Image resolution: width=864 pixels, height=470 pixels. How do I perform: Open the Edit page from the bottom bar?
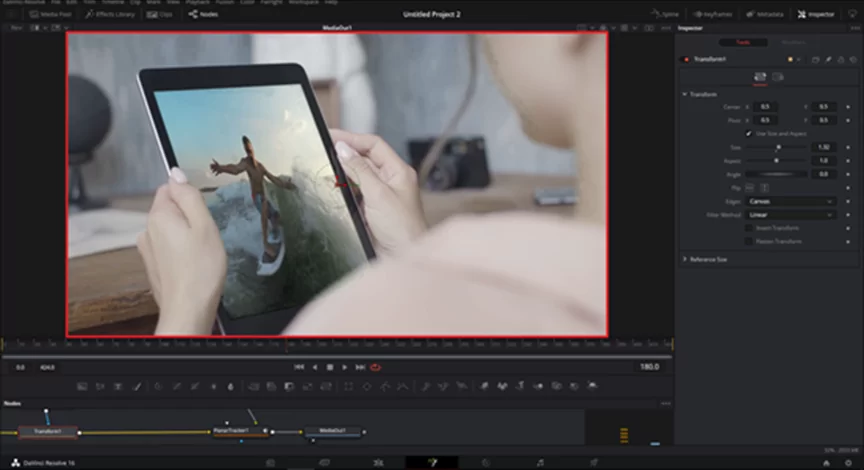tap(378, 463)
